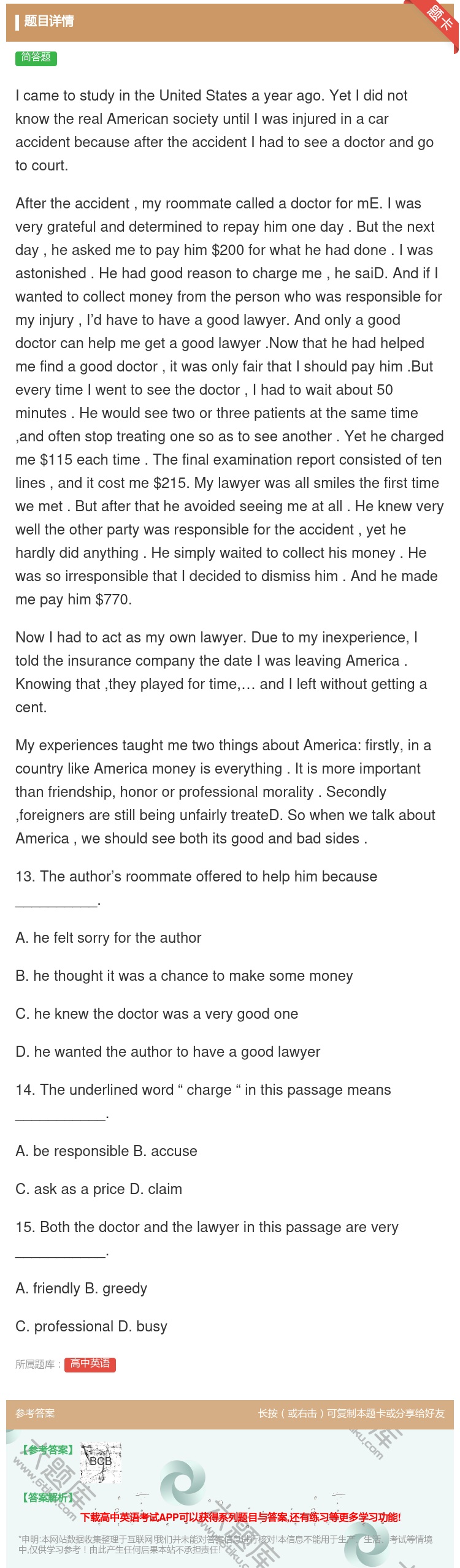Click the 参考答案 section label
This screenshot has width=460, height=1568.
35,1413
